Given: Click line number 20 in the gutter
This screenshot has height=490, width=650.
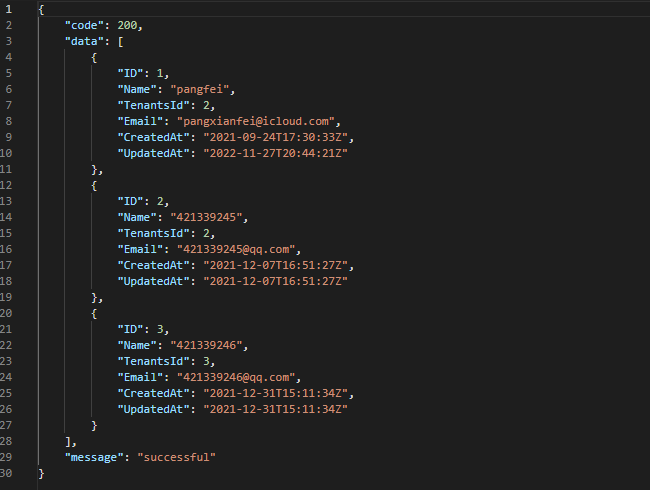Looking at the screenshot, I should pyautogui.click(x=9, y=313).
